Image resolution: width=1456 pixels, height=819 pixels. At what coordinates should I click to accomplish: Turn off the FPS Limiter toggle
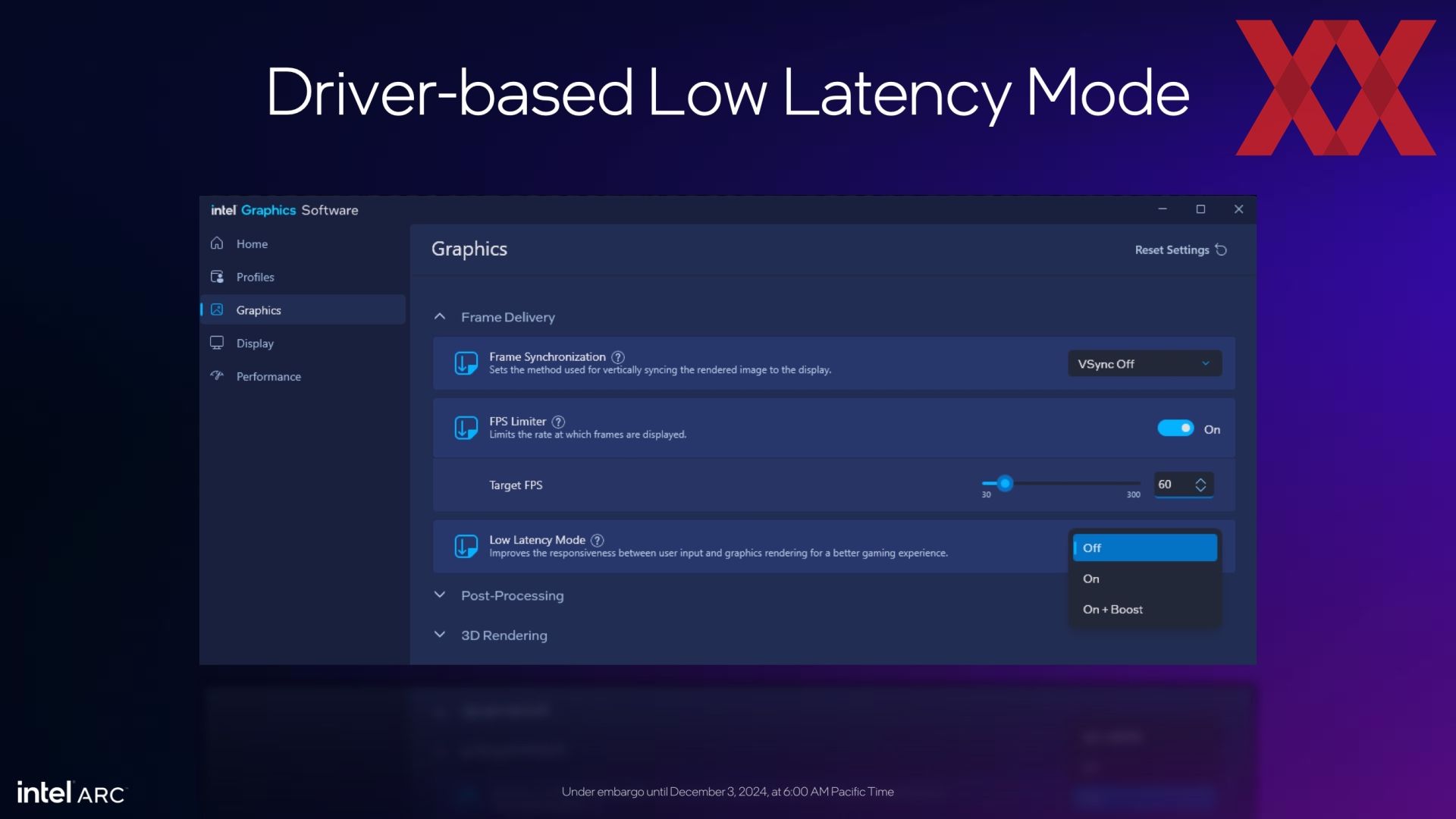[1175, 428]
